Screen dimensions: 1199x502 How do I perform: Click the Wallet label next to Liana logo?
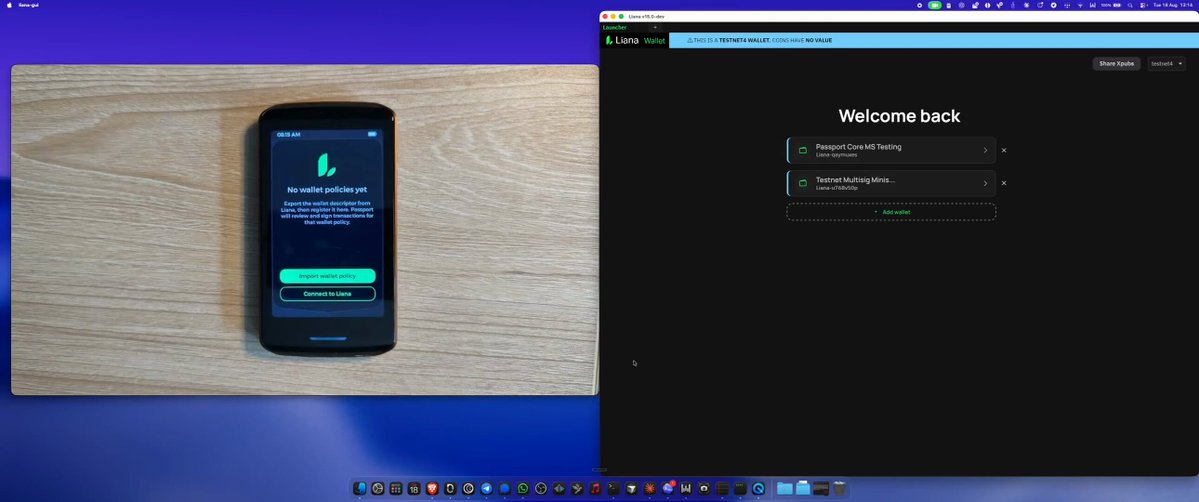[x=655, y=41]
